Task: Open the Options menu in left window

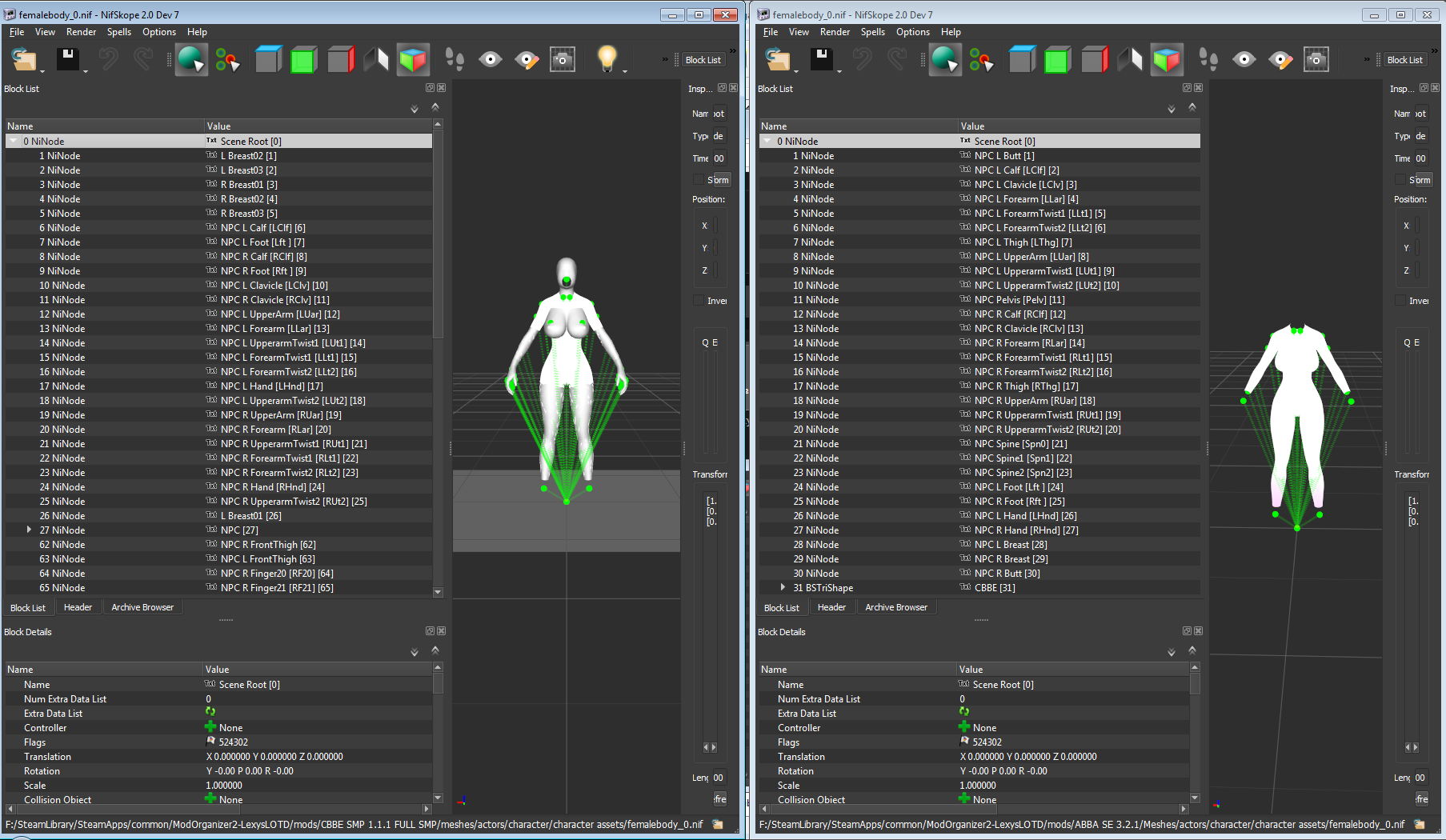Action: click(x=159, y=32)
